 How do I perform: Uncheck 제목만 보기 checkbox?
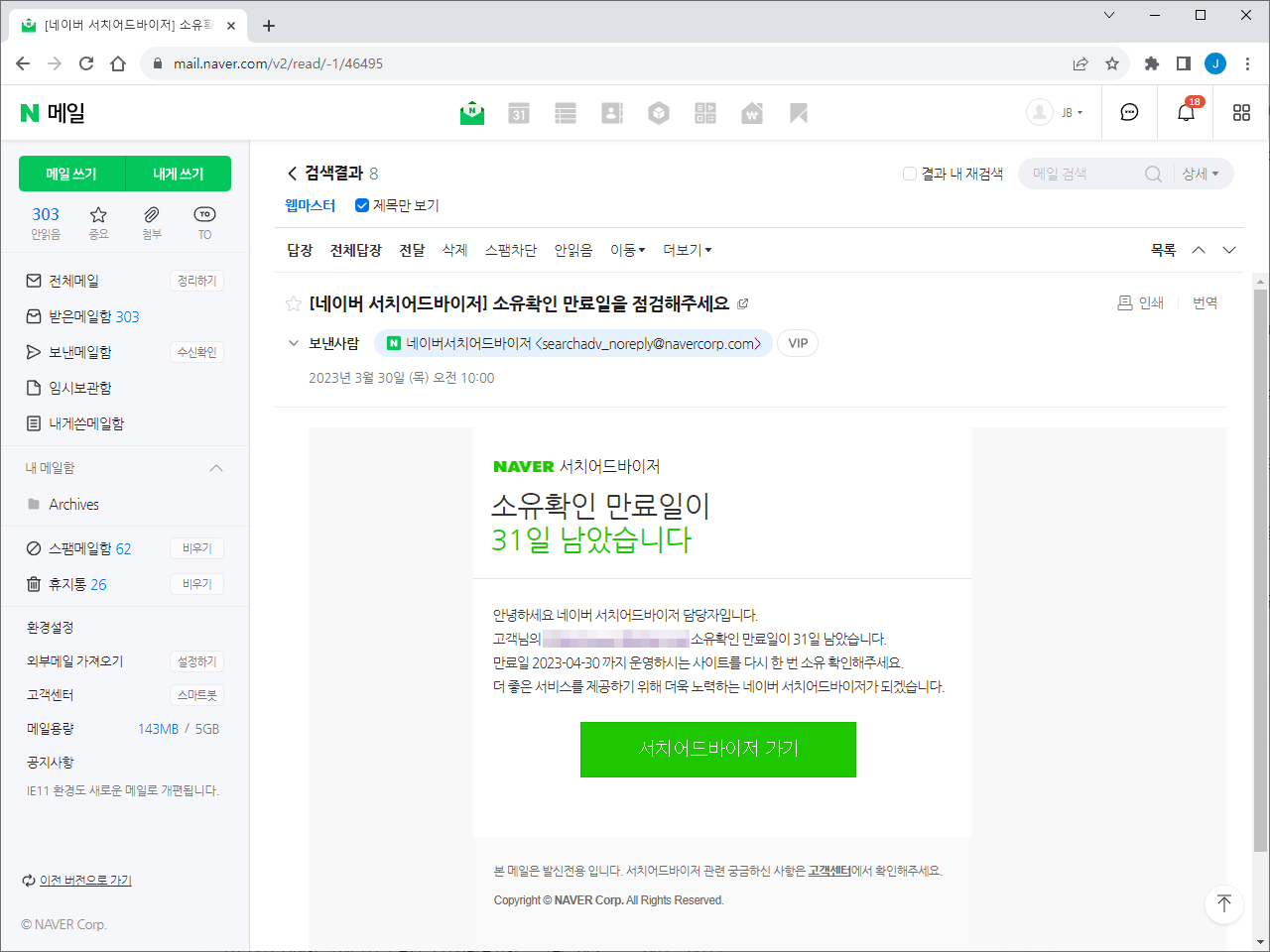[362, 205]
